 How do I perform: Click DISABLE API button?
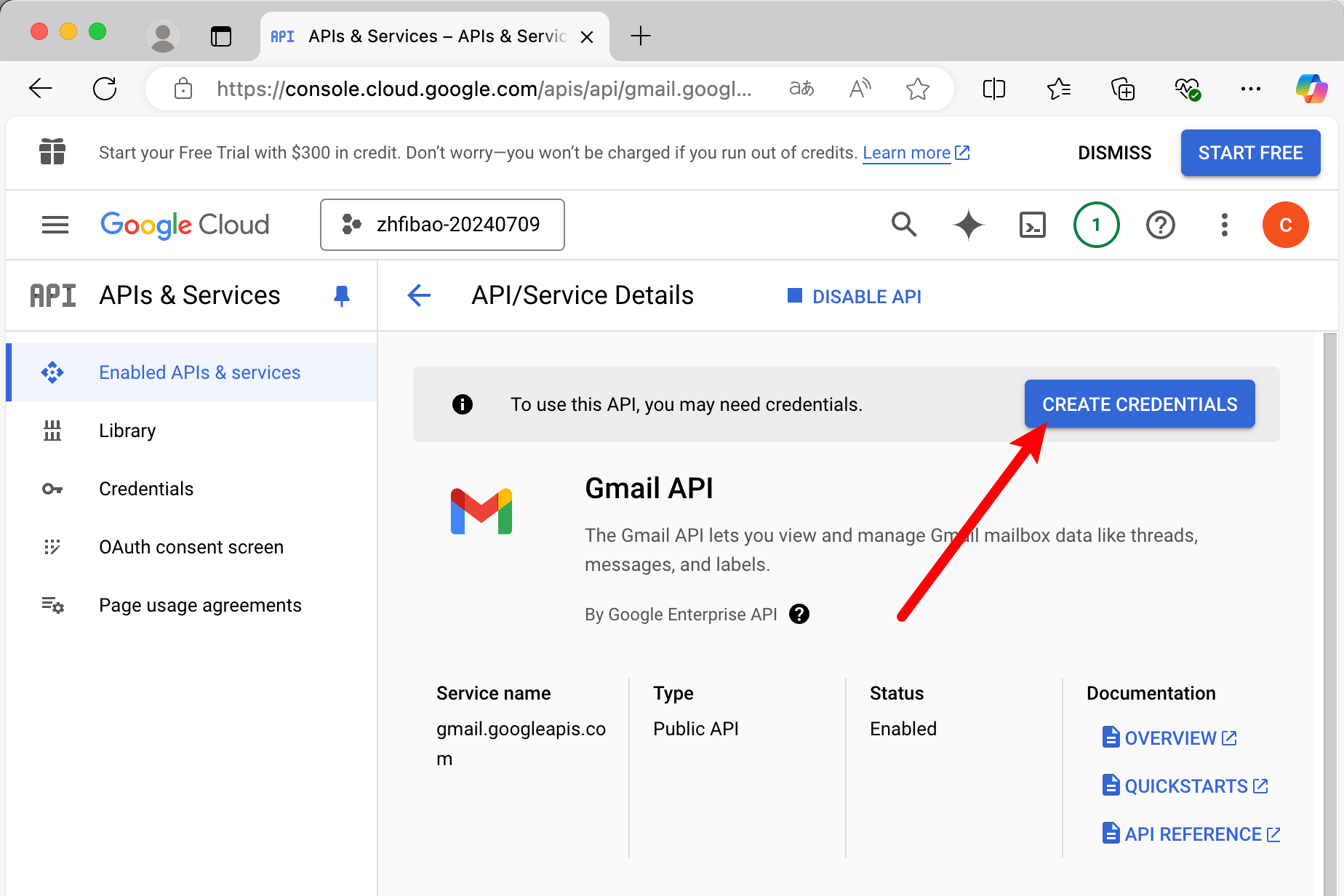[x=855, y=296]
